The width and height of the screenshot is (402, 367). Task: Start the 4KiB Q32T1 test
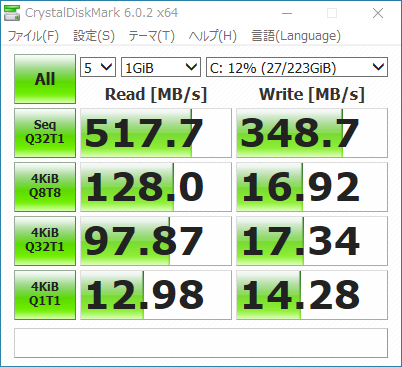[x=45, y=241]
